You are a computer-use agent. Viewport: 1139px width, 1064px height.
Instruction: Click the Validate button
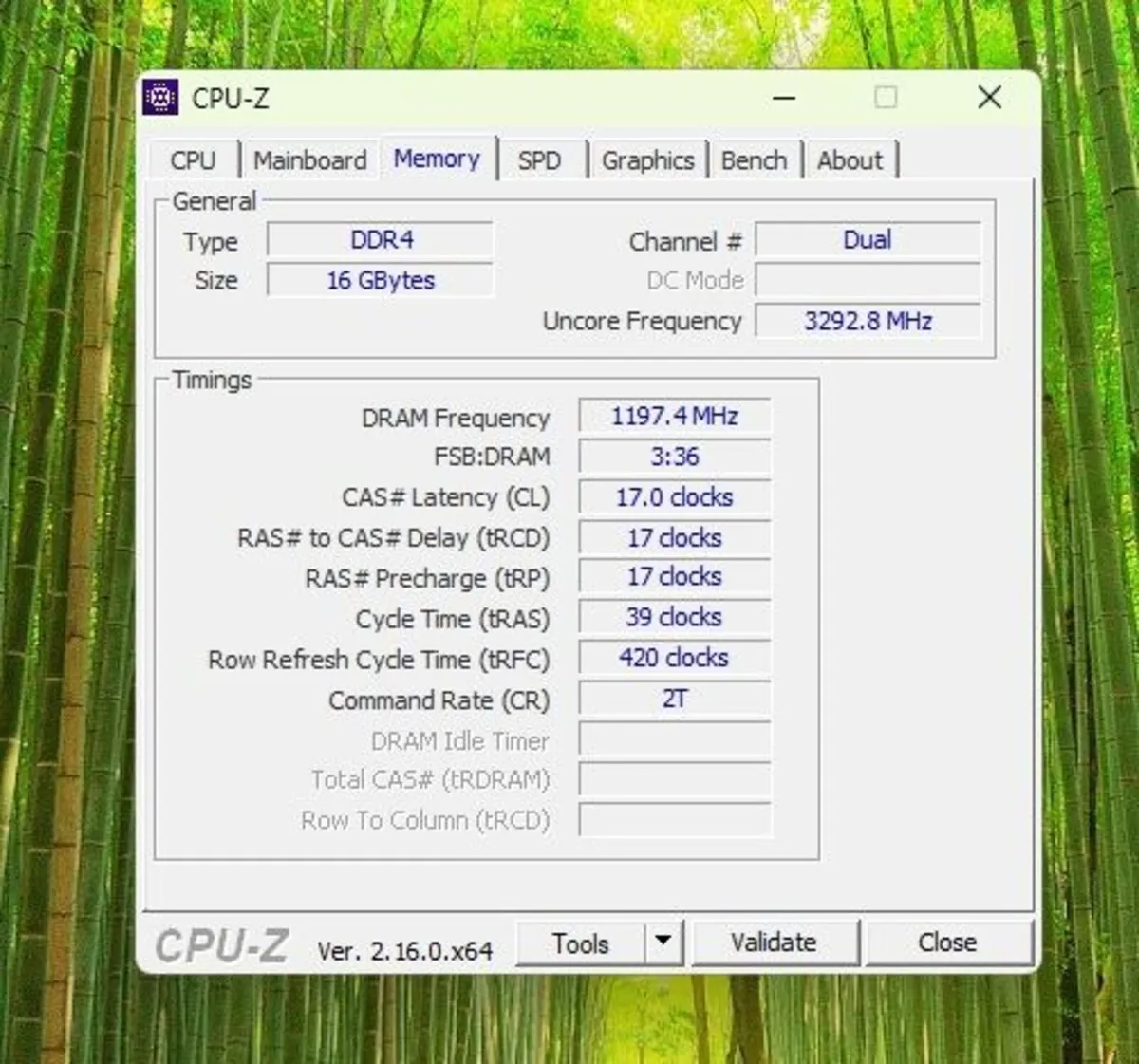[x=774, y=943]
